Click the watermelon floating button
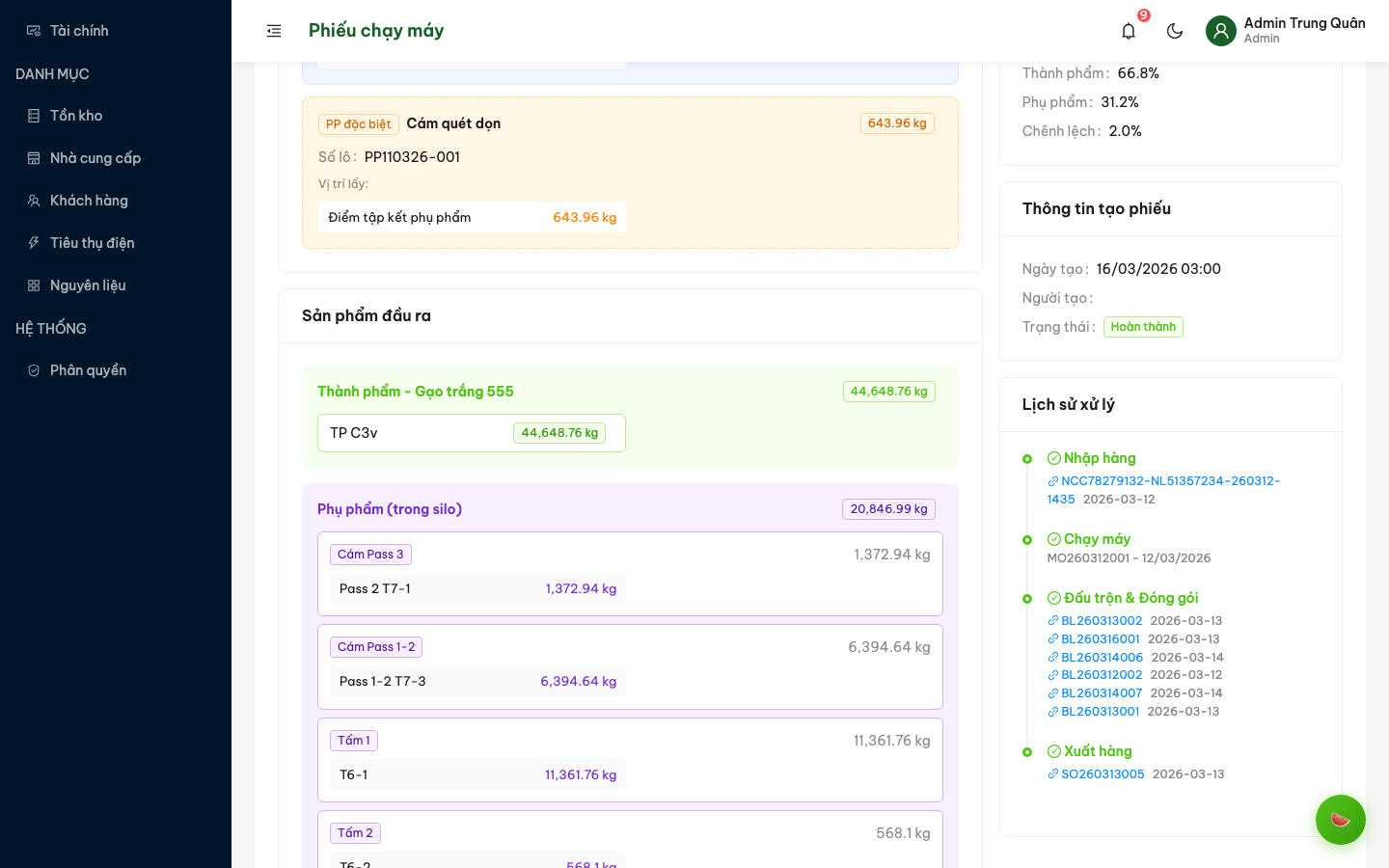 click(1340, 820)
